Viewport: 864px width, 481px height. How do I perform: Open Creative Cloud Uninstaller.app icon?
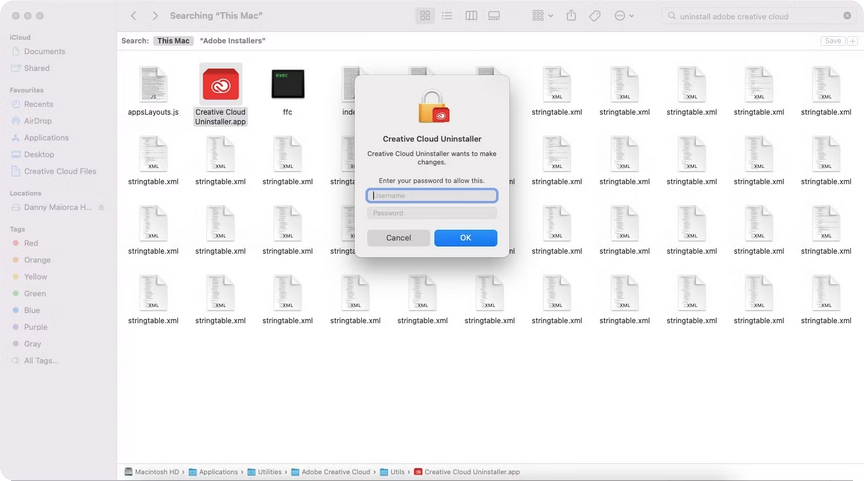220,86
